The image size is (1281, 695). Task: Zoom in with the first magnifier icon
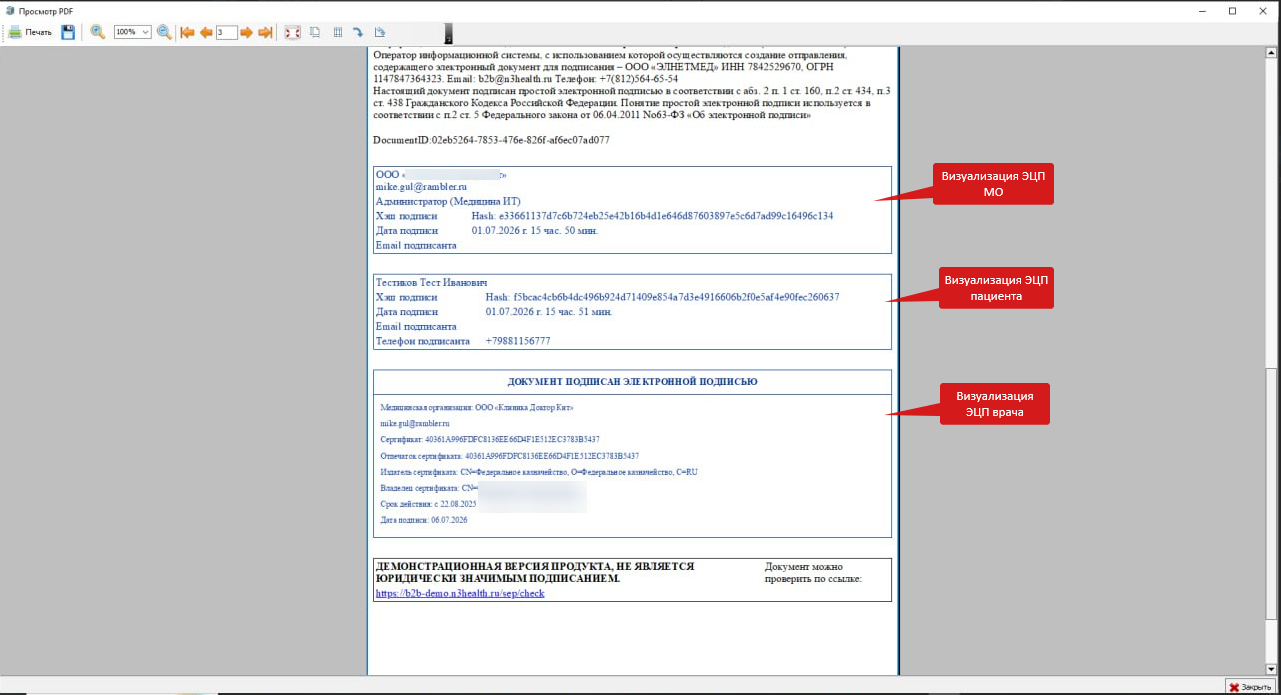click(x=98, y=32)
